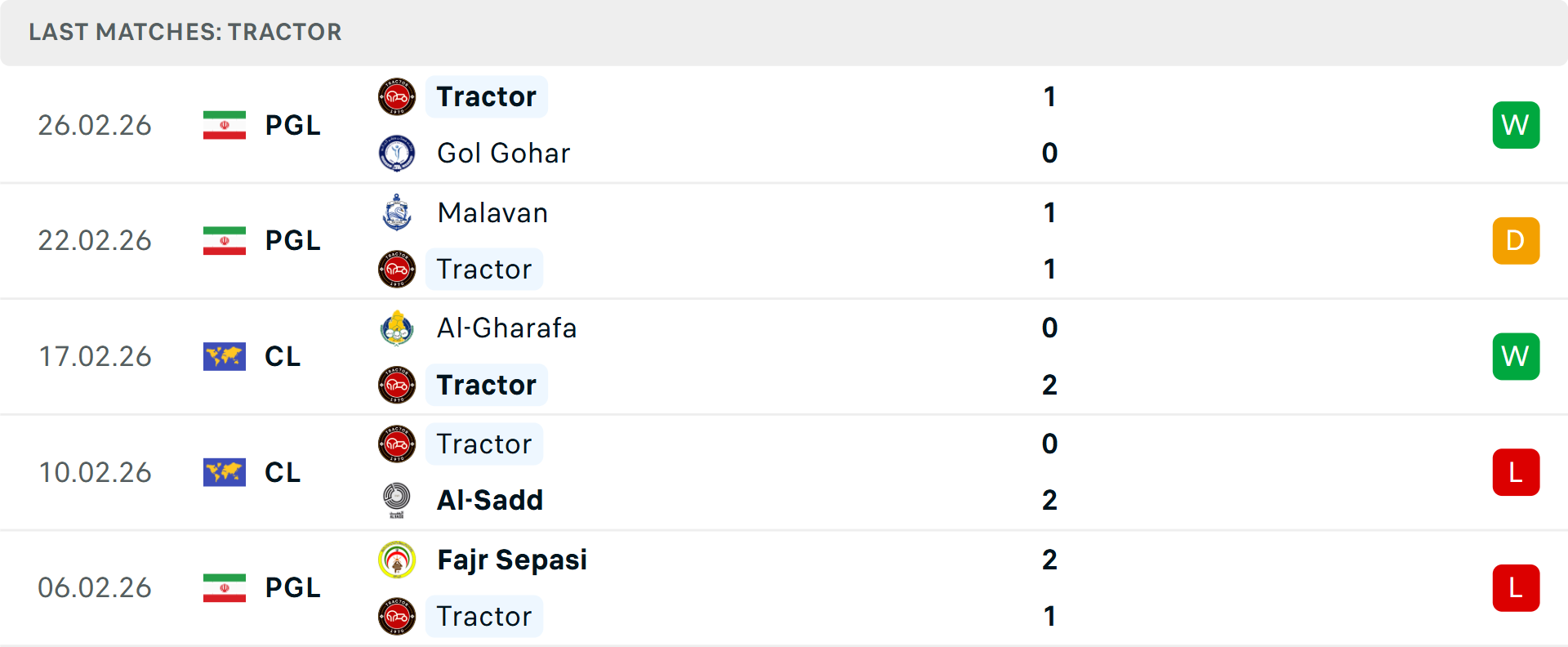Click the Al-Gharafa club crest
The height and width of the screenshot is (647, 1568).
coord(397,328)
